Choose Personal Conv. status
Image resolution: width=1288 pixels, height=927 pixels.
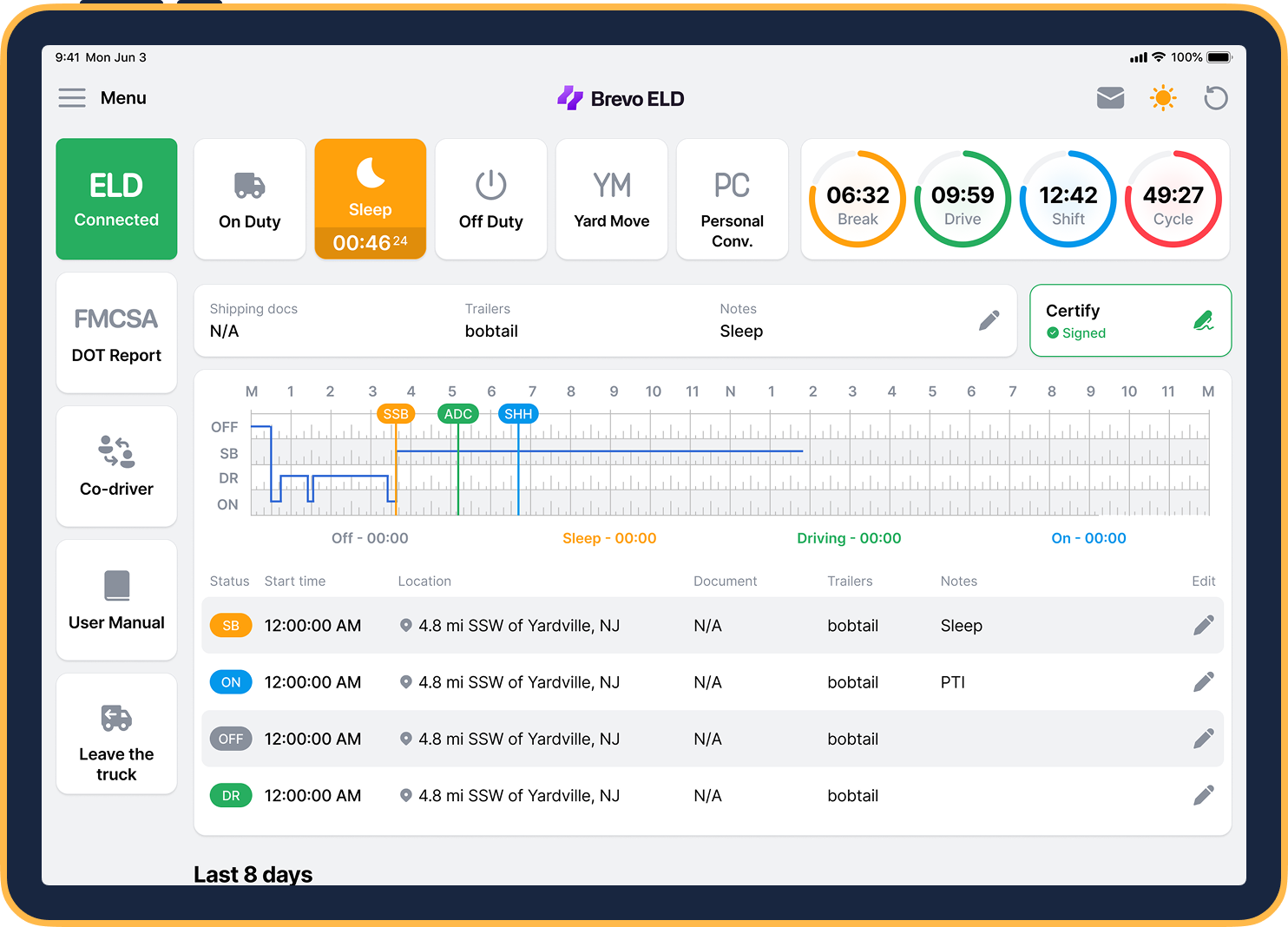[x=733, y=200]
